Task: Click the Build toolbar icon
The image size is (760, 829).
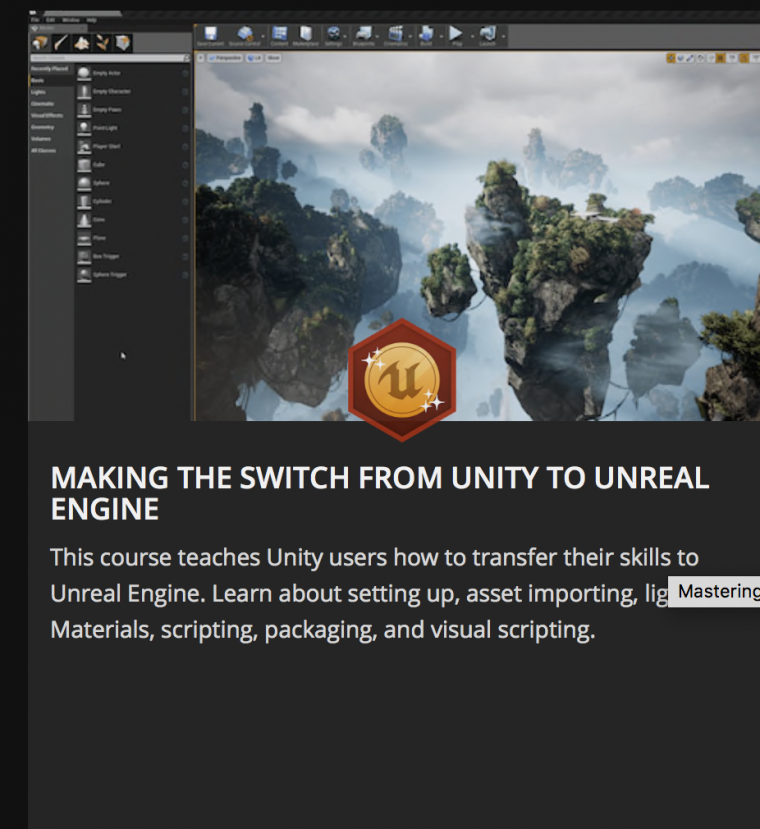Action: [426, 35]
